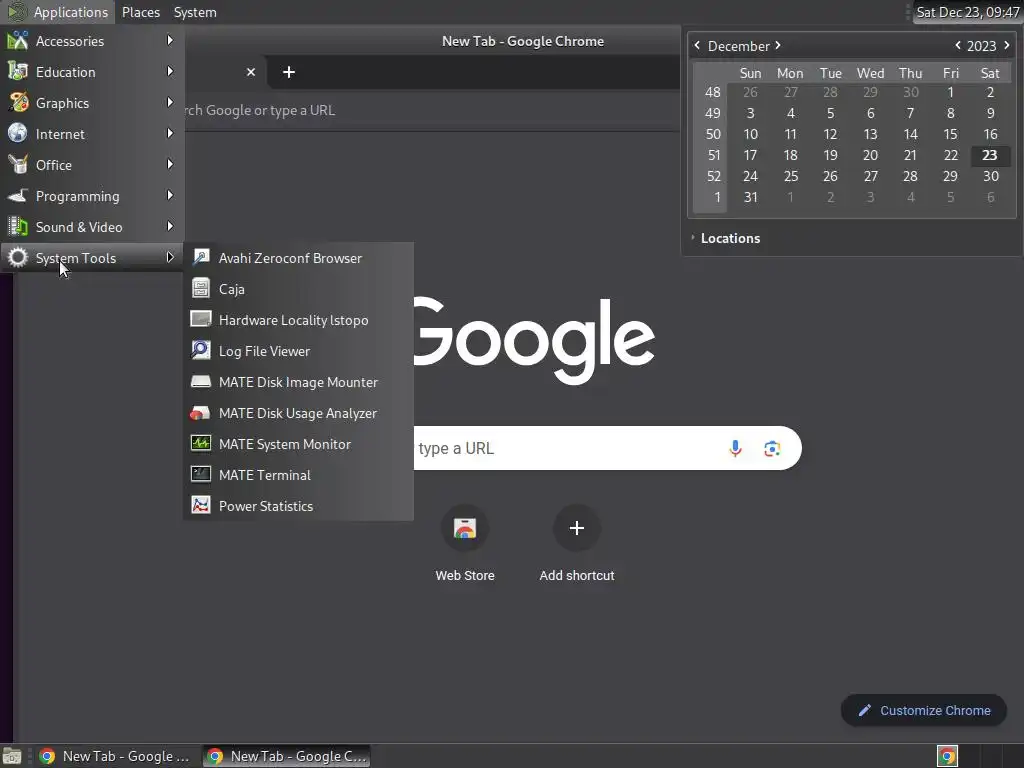Select December 31 in the calendar
Screen dimensions: 1024x768
click(x=750, y=197)
